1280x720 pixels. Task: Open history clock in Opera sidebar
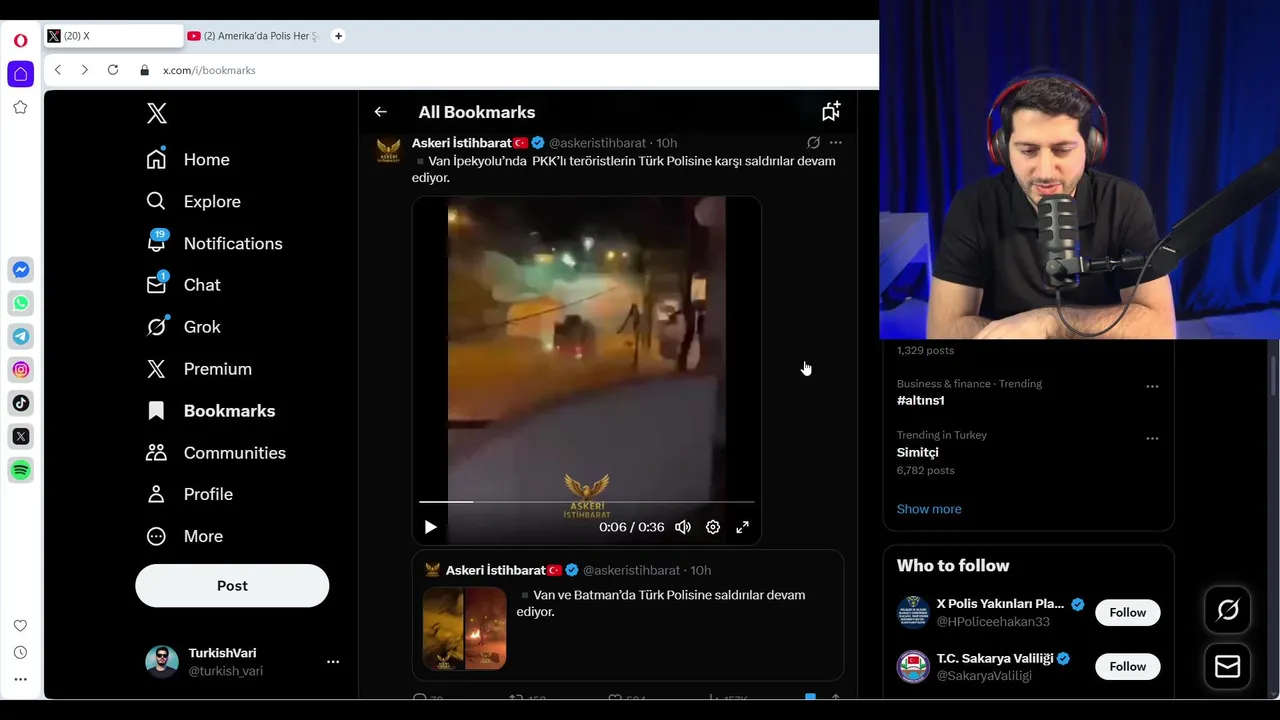[20, 653]
